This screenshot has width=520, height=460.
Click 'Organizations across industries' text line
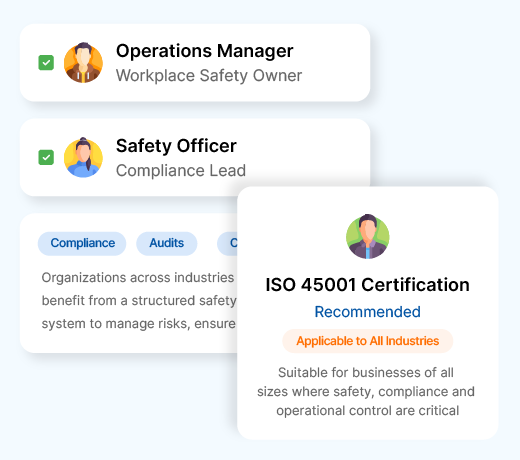pos(138,277)
